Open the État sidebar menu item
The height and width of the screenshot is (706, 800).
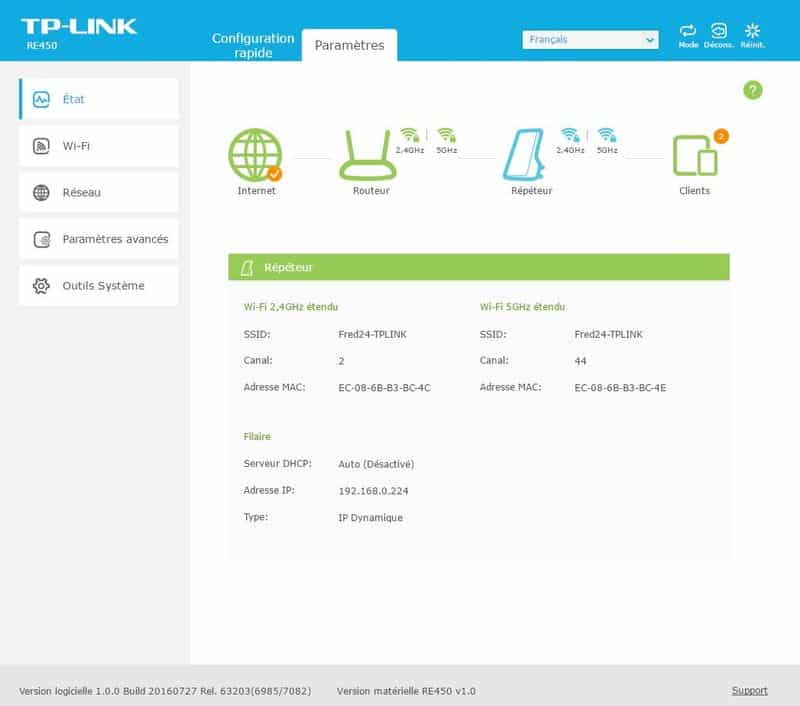[x=98, y=99]
